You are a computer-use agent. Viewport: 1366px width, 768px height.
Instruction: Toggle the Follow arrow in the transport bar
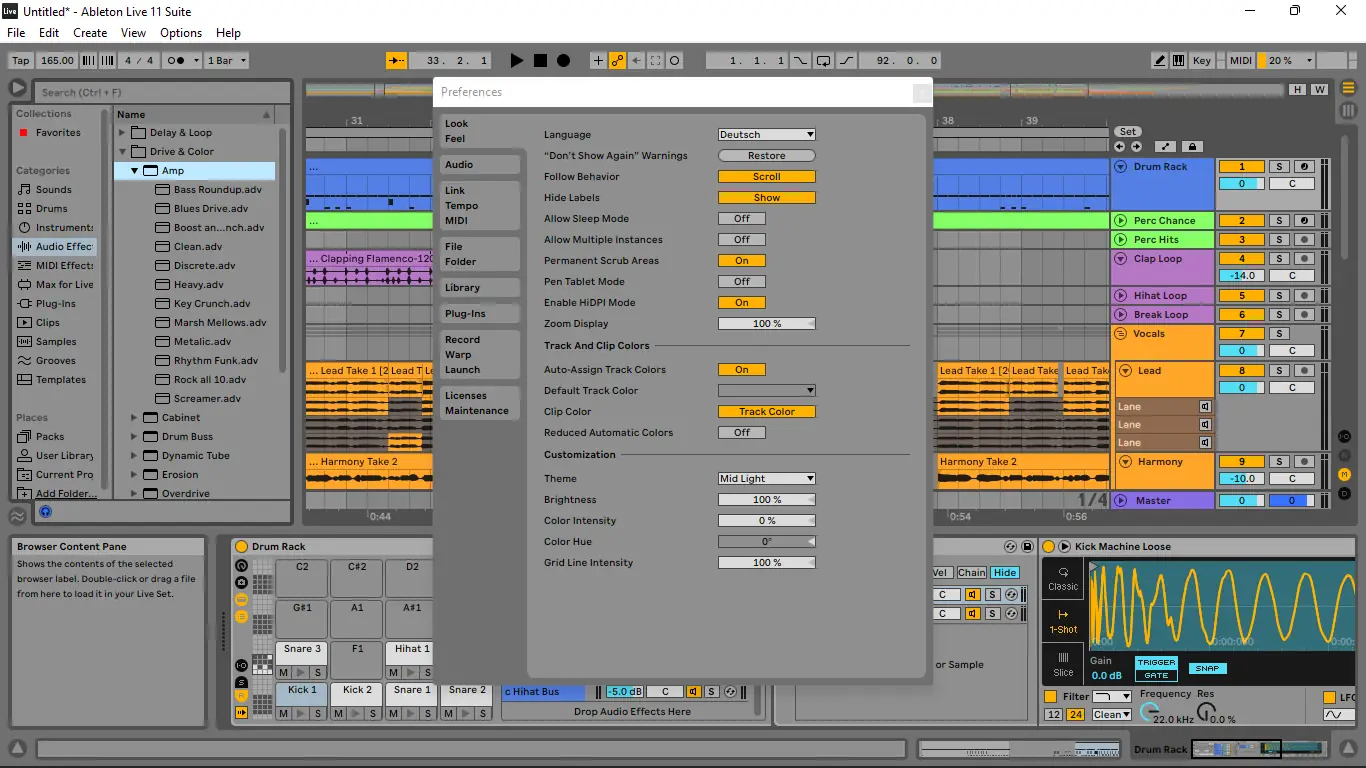coord(397,61)
